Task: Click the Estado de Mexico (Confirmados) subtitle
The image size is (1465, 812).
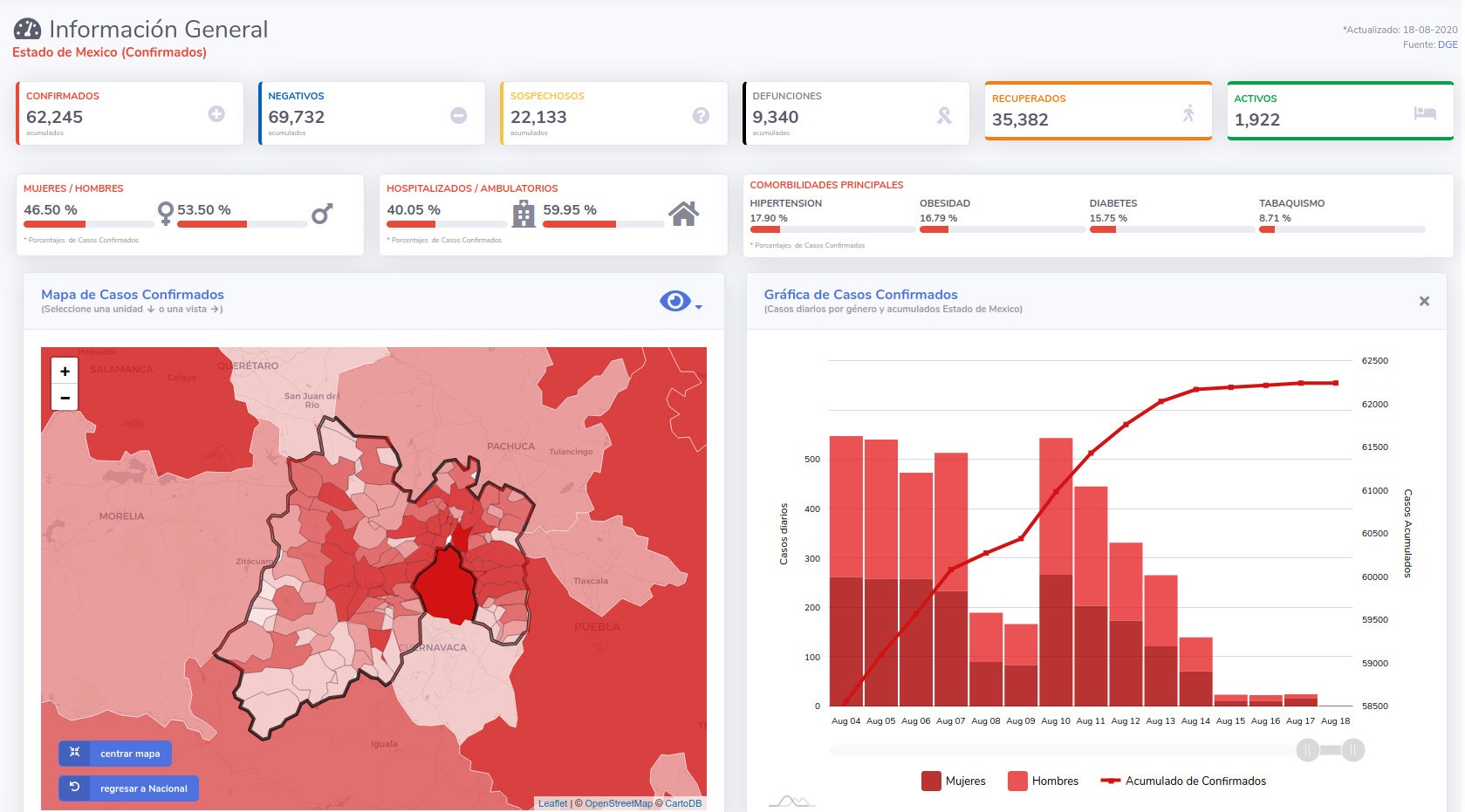Action: tap(109, 52)
